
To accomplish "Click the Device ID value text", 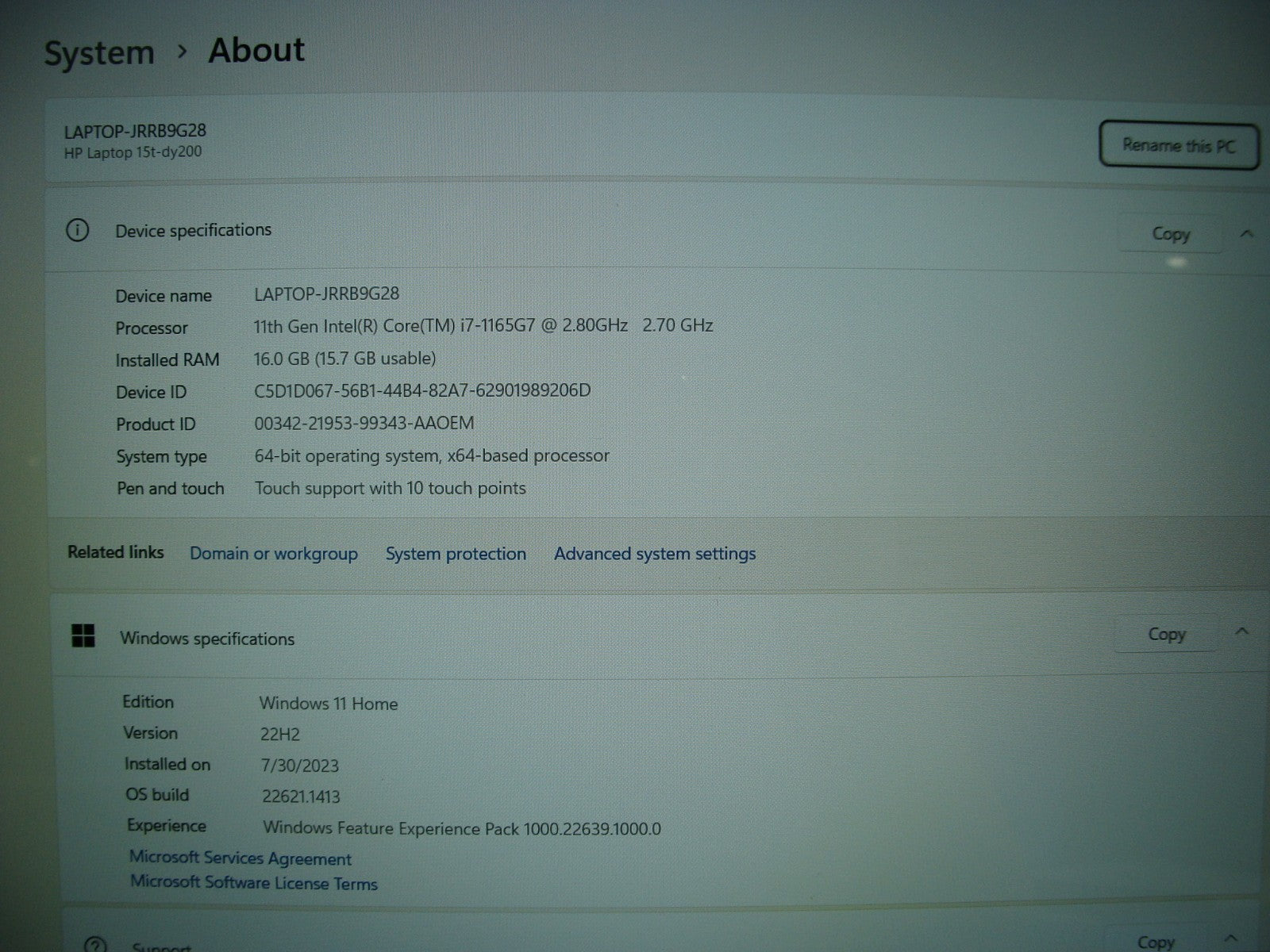I will click(x=422, y=390).
